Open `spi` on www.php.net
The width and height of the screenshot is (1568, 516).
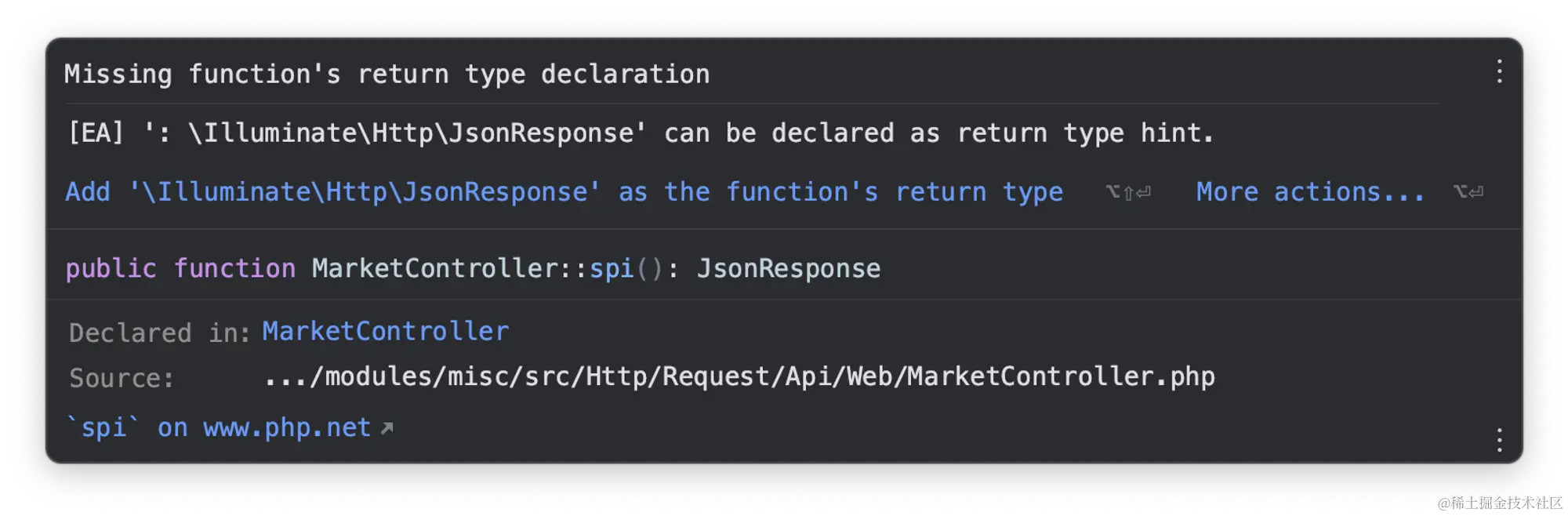pos(219,428)
